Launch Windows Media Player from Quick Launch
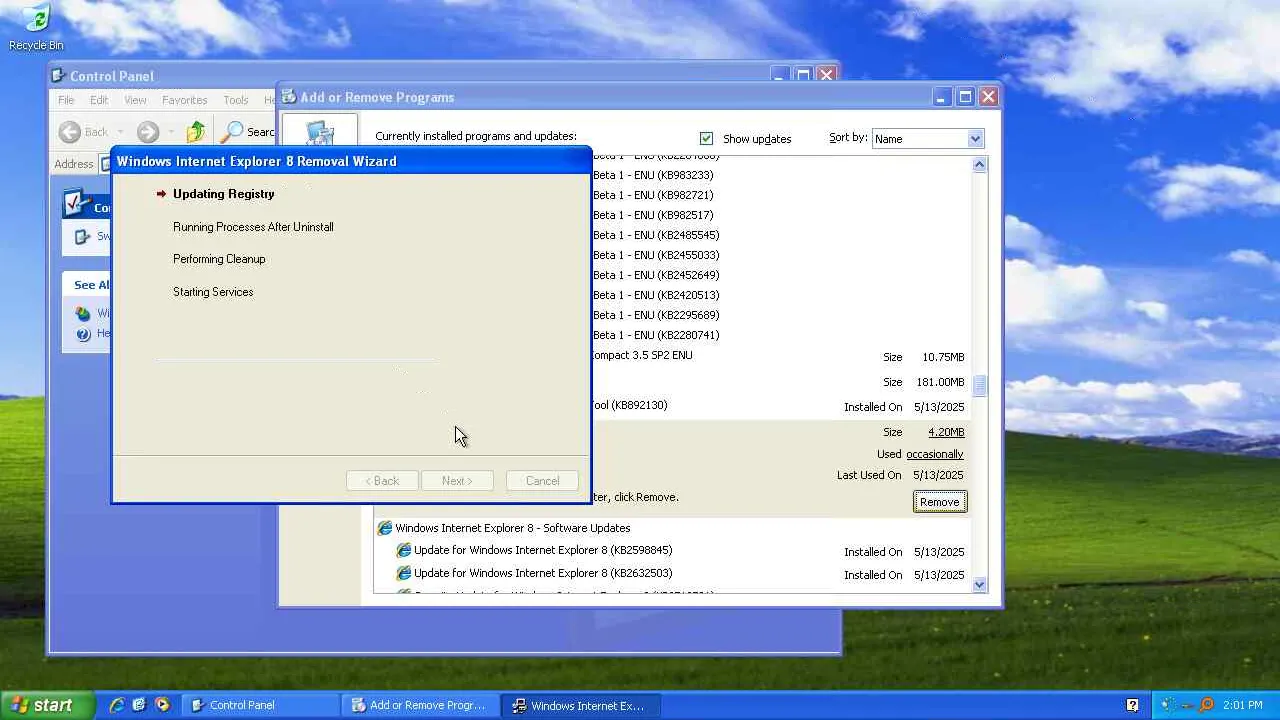The image size is (1280, 720). coord(162,705)
